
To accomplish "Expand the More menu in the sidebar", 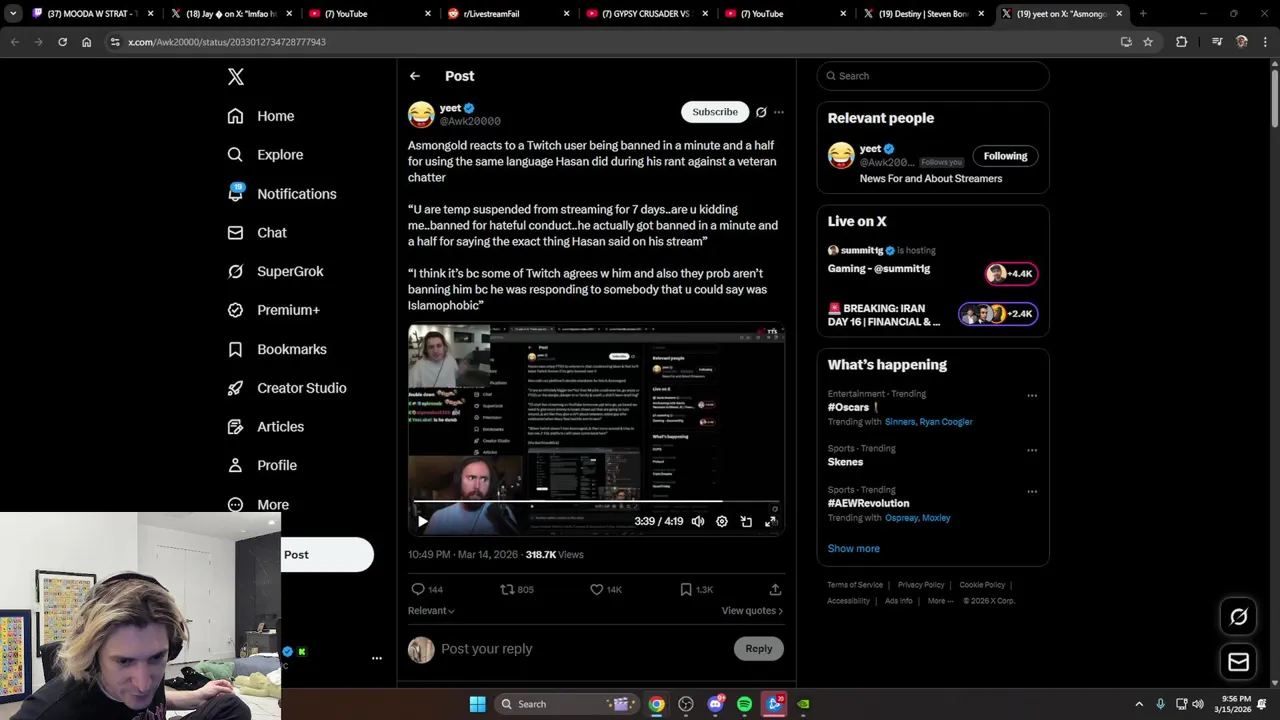I will 258,505.
